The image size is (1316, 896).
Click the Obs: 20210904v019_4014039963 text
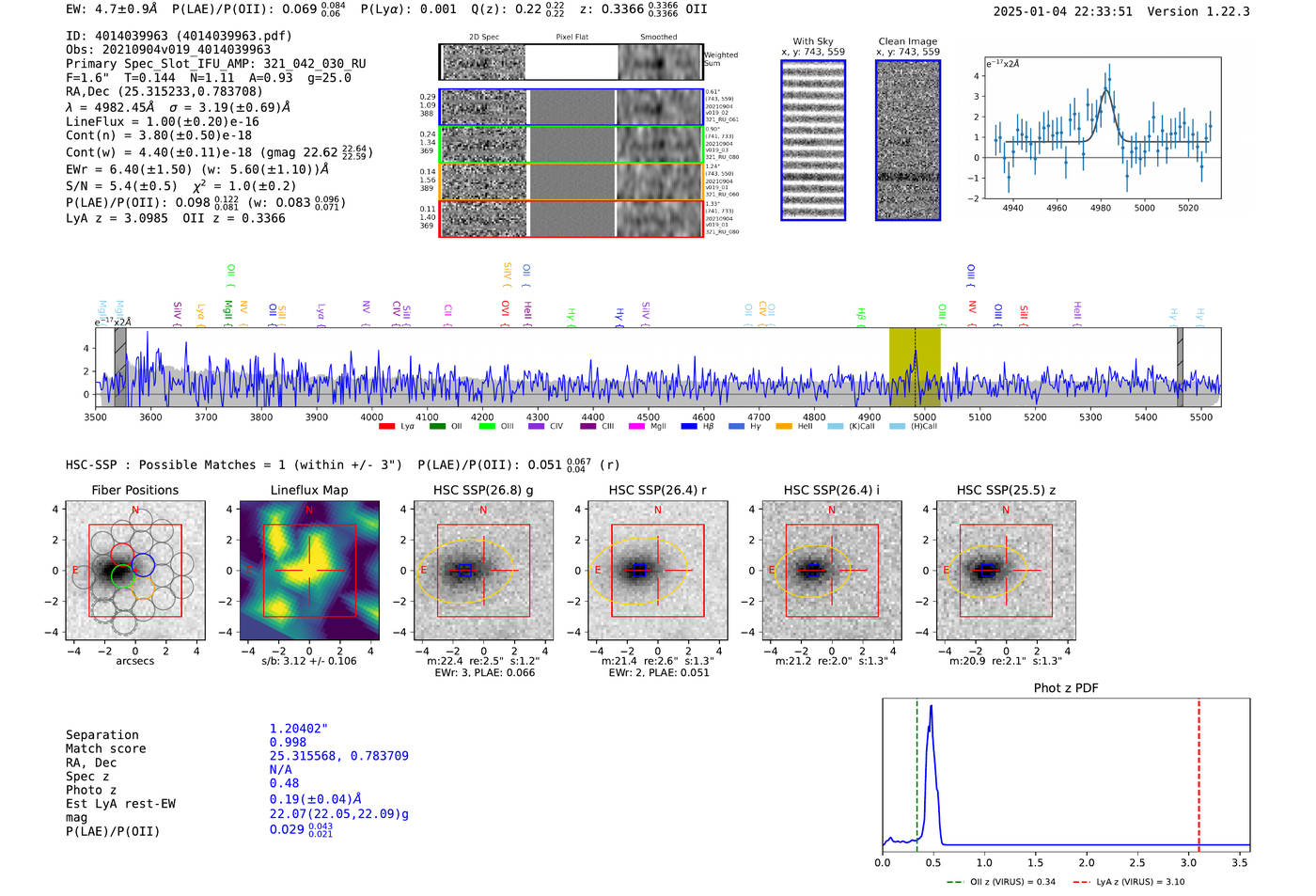pyautogui.click(x=168, y=50)
